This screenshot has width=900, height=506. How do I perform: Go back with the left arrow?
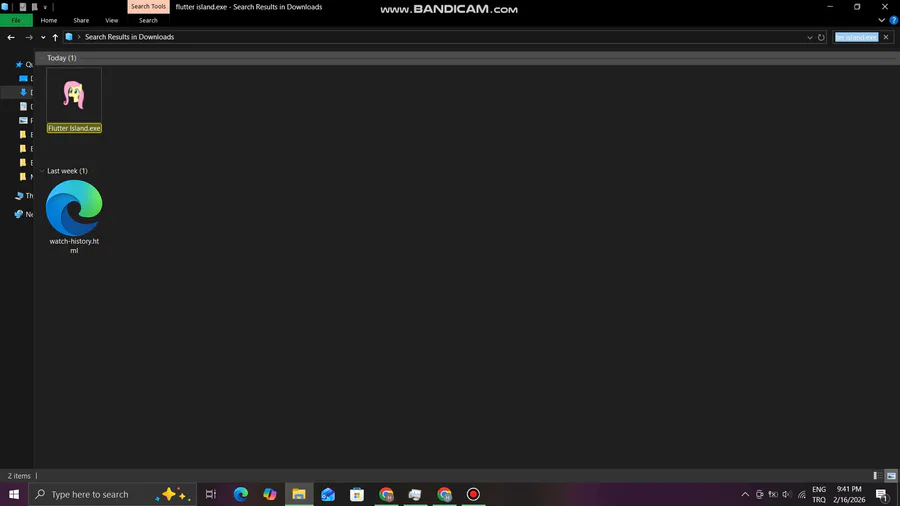[x=11, y=37]
